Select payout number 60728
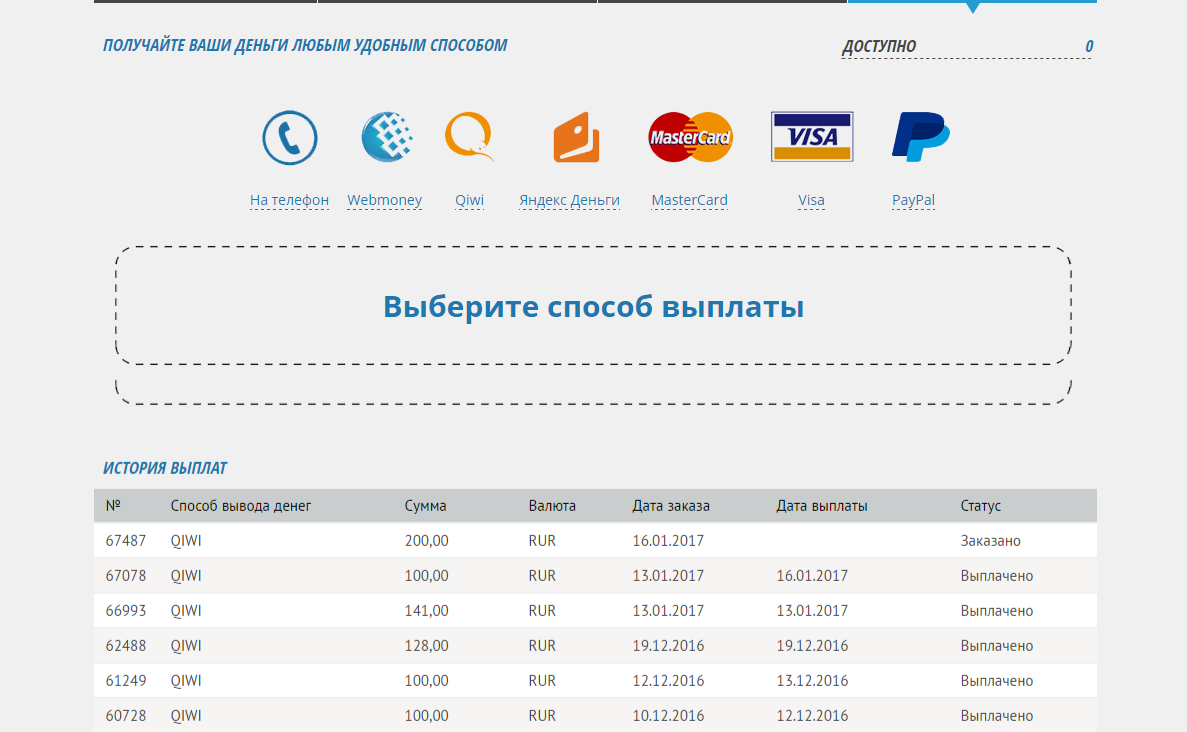 point(126,715)
